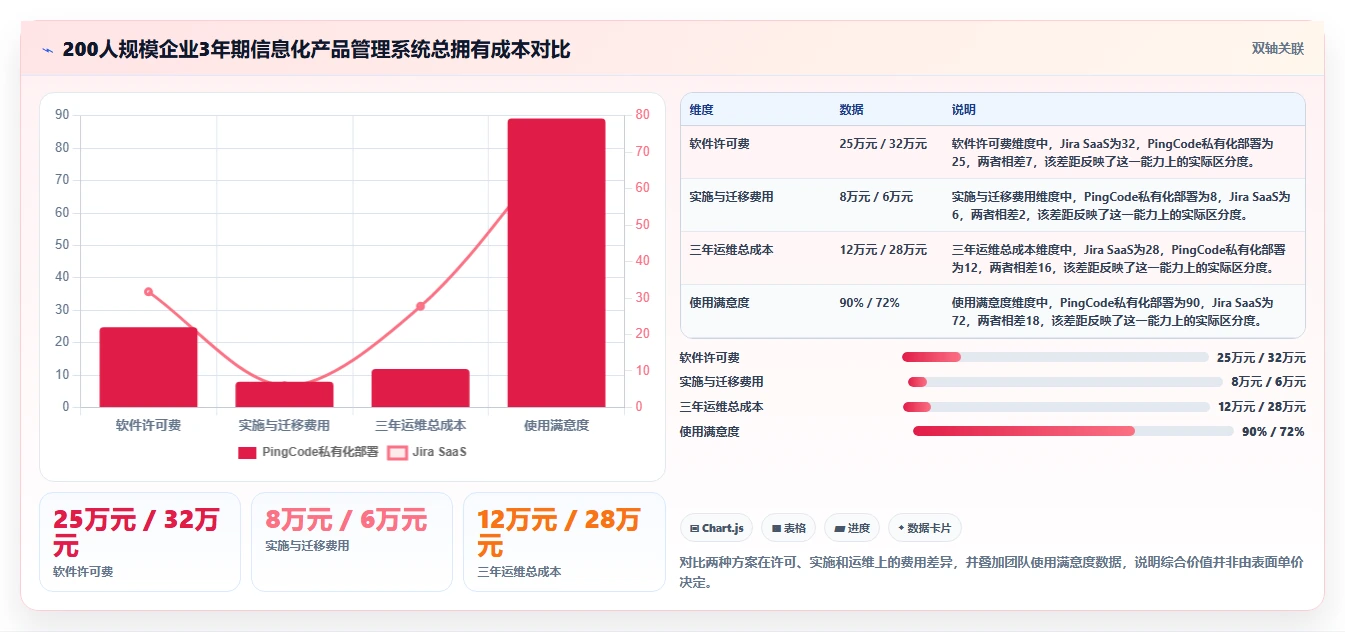This screenshot has height=632, width=1345.
Task: Click the 维度 table column header
Action: click(701, 110)
